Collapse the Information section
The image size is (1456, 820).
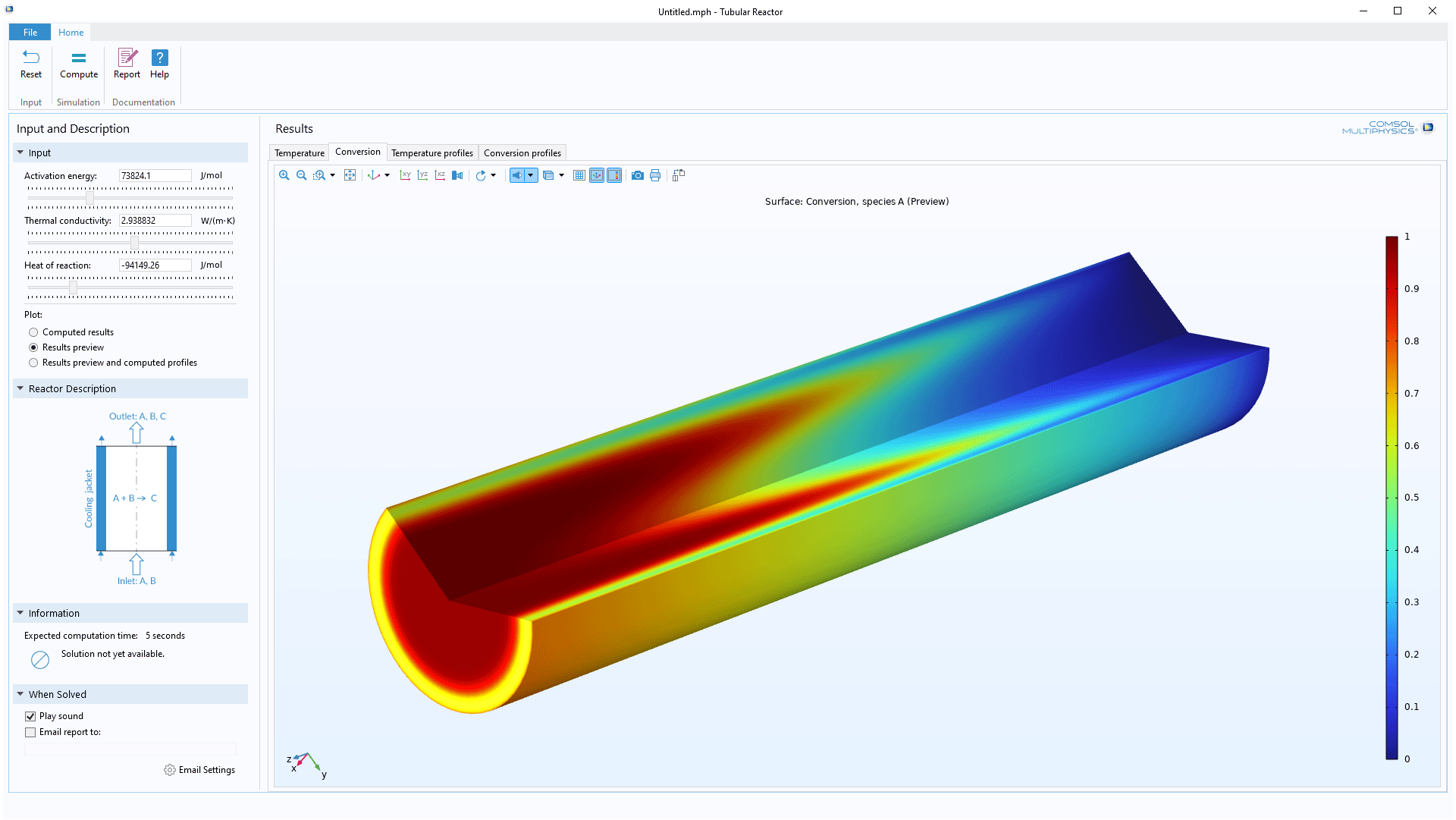(x=20, y=613)
